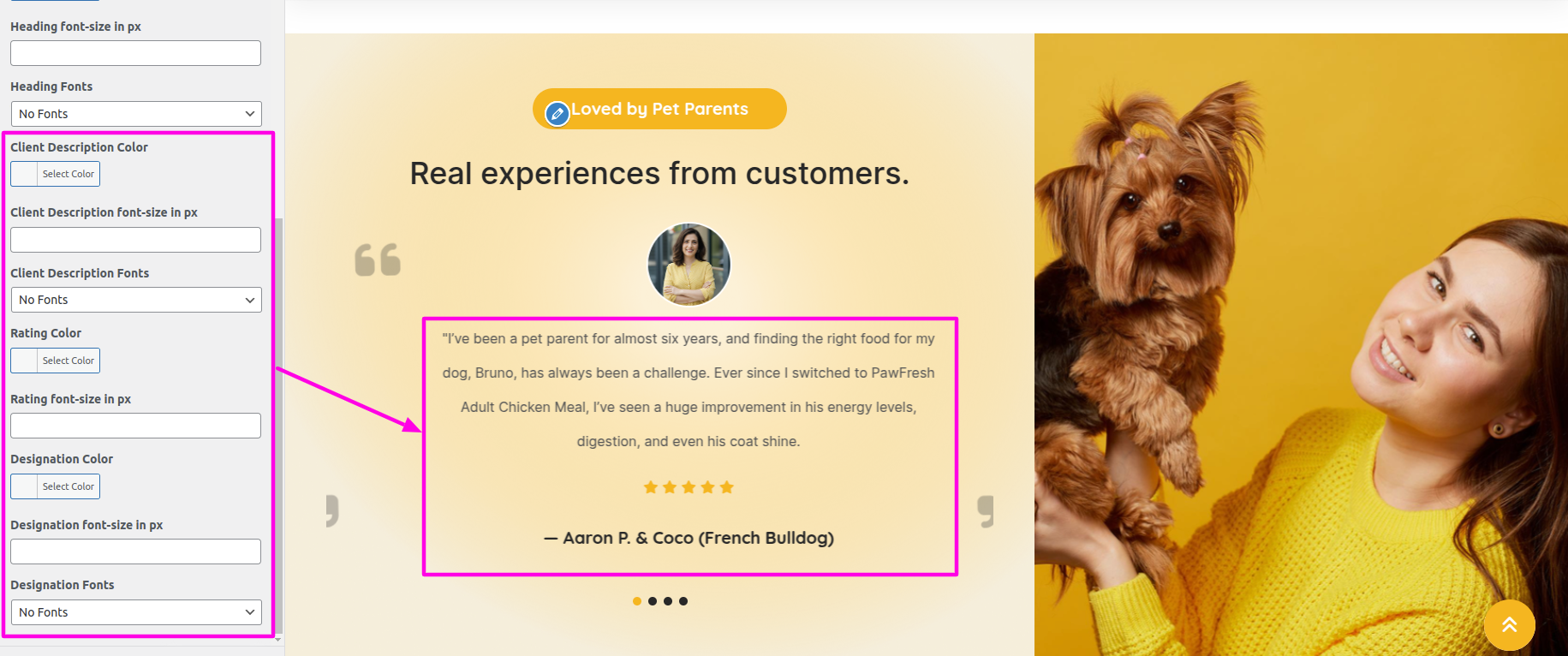This screenshot has width=1568, height=656.
Task: Open the Client Description Fonts dropdown
Action: coord(136,300)
